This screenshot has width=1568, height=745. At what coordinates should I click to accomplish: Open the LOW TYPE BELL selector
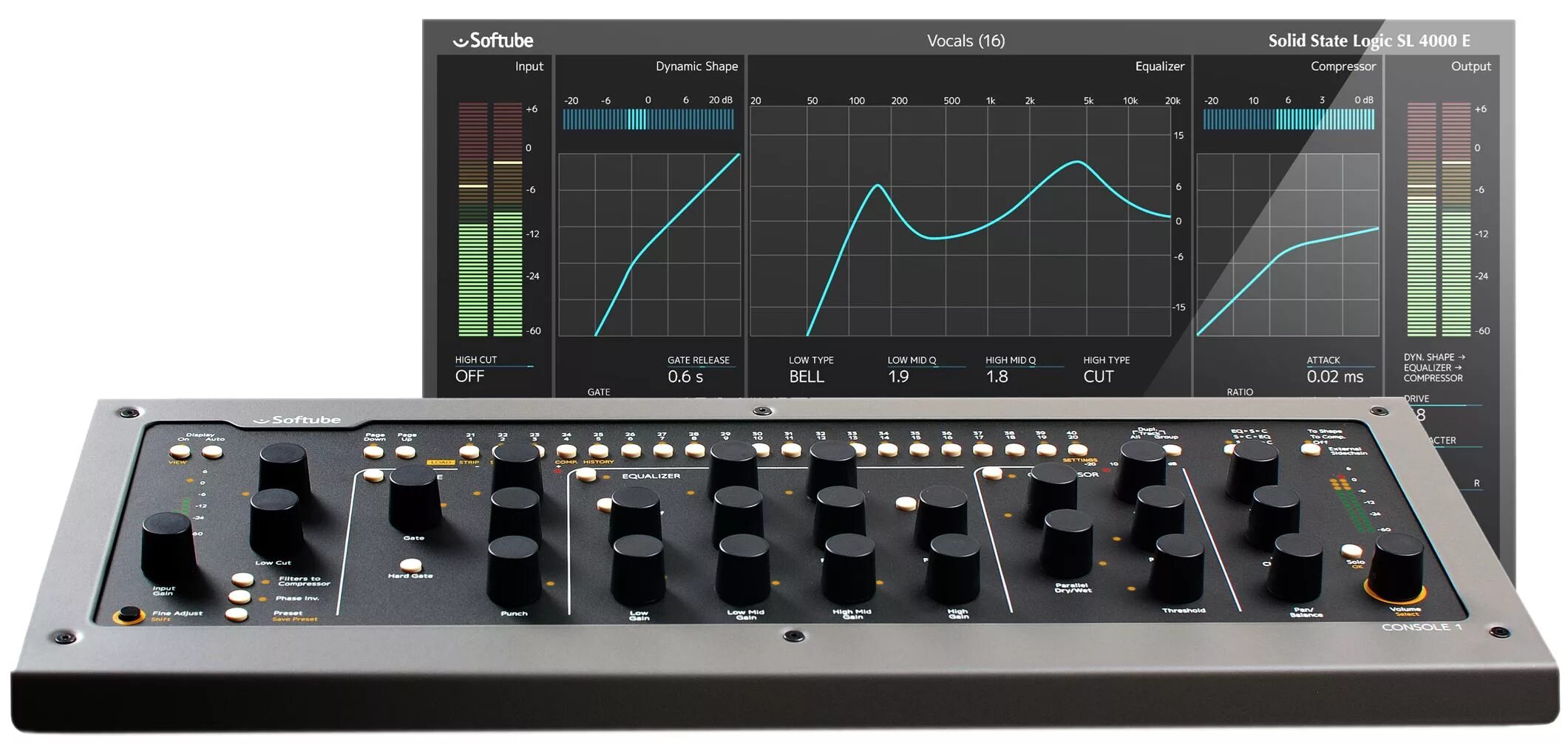[x=811, y=370]
